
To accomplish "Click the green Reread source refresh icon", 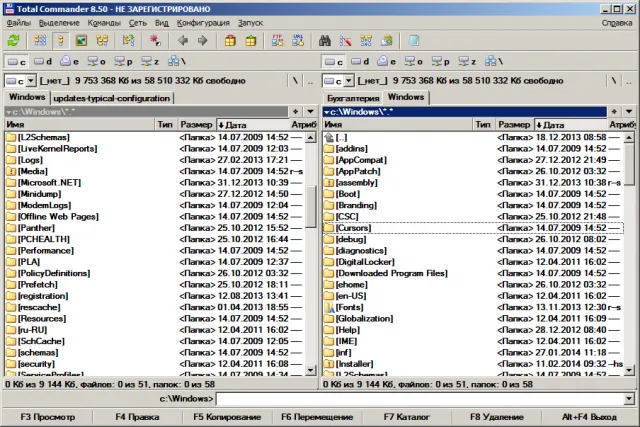I will tap(13, 40).
